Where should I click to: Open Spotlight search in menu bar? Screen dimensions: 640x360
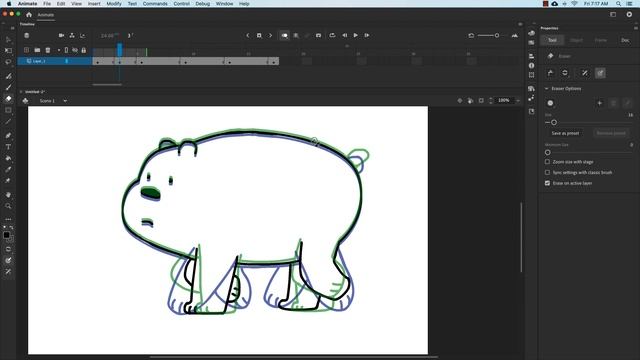pos(618,4)
